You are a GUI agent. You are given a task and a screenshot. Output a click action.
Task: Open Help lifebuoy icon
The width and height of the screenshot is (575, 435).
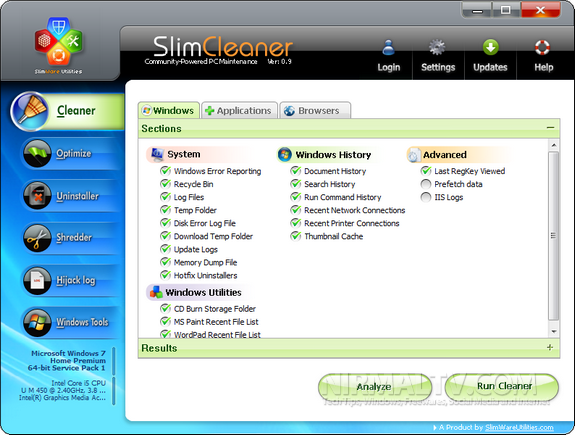click(542, 47)
